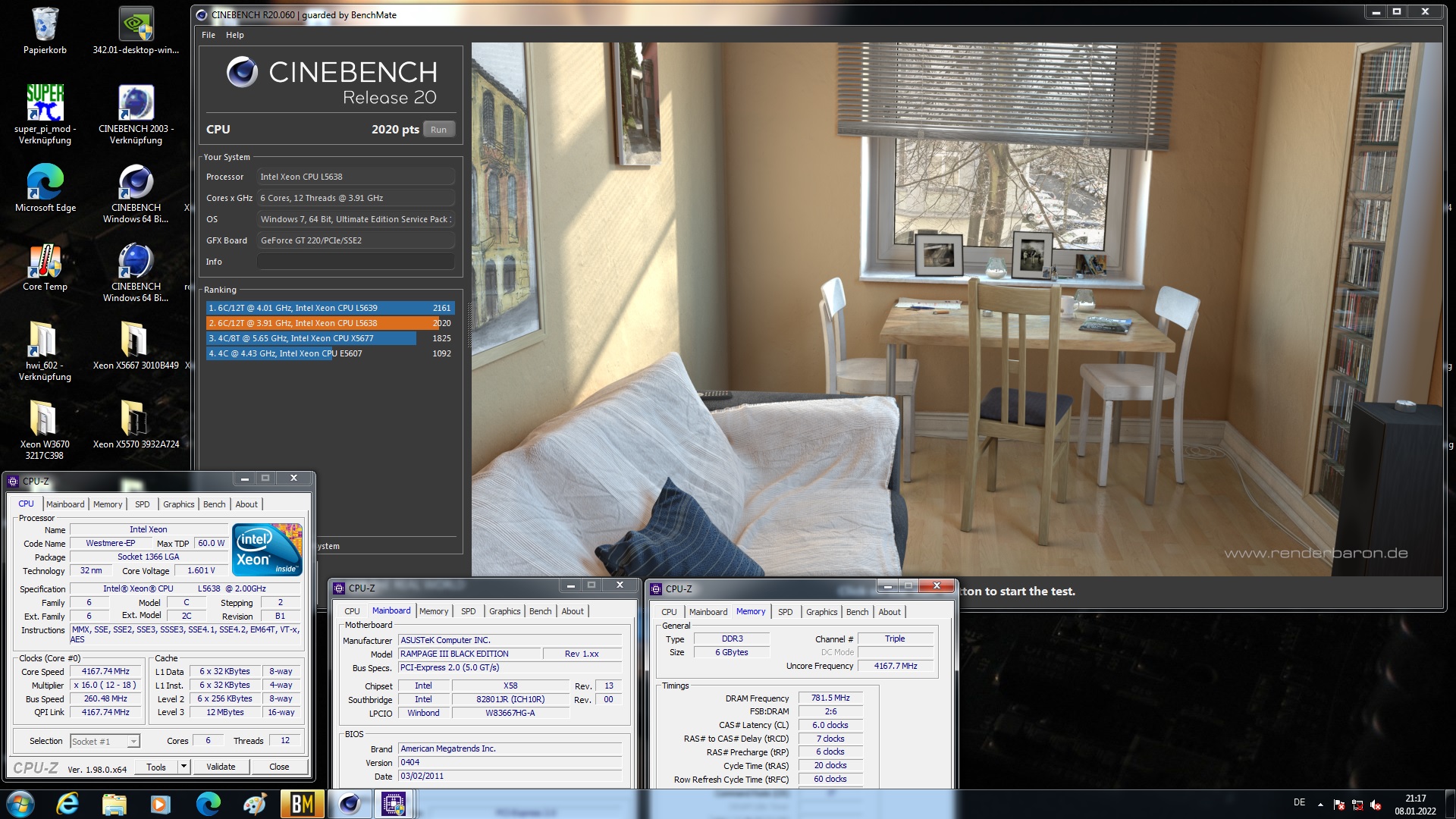The height and width of the screenshot is (819, 1456).
Task: Click the Action Center flag tray icon
Action: click(x=1339, y=805)
